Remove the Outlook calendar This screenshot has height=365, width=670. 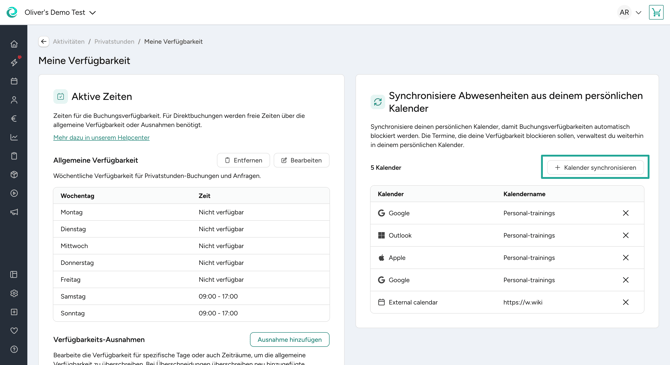[x=626, y=235]
